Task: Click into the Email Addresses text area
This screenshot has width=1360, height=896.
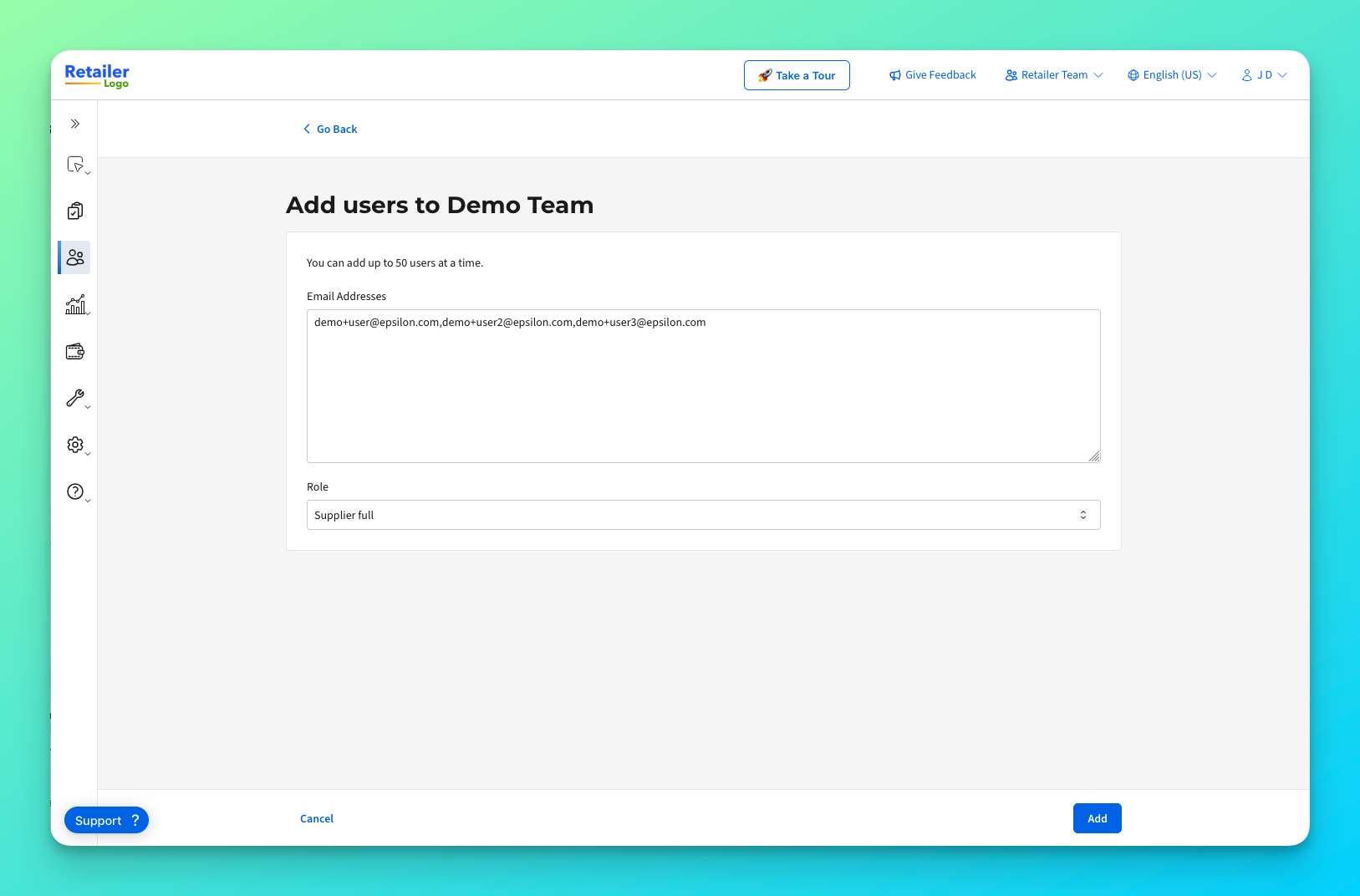Action: [703, 386]
